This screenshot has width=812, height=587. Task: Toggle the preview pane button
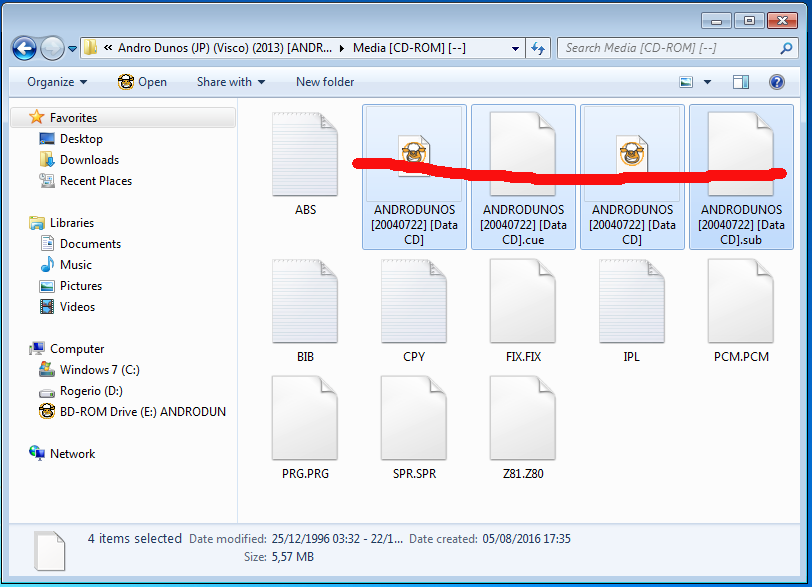coord(741,82)
